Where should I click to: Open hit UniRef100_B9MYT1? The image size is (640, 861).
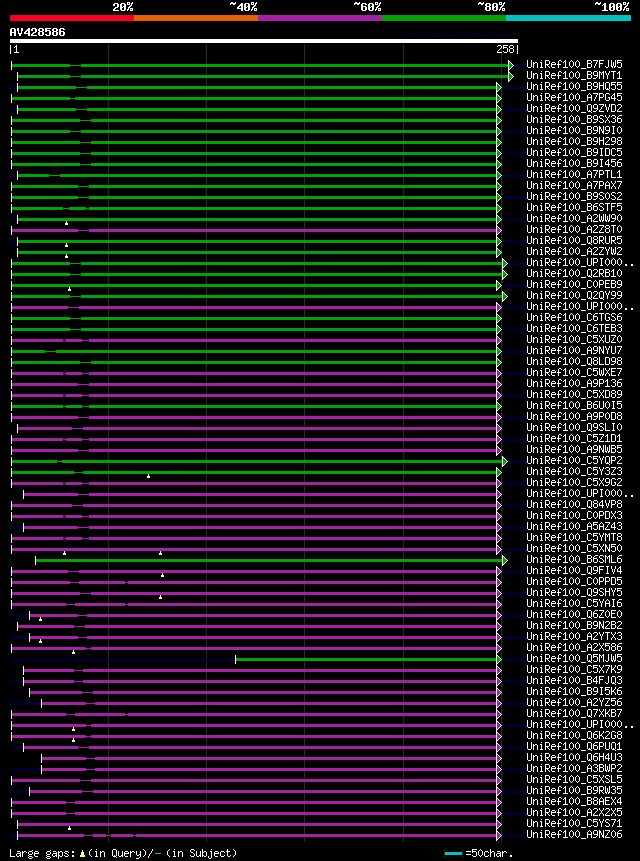pyautogui.click(x=574, y=76)
